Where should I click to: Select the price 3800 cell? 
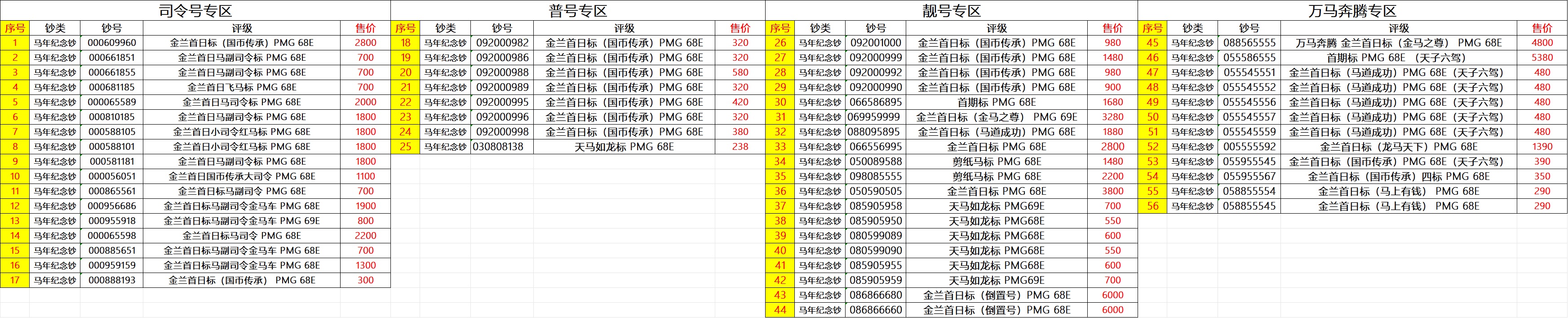click(x=1113, y=191)
